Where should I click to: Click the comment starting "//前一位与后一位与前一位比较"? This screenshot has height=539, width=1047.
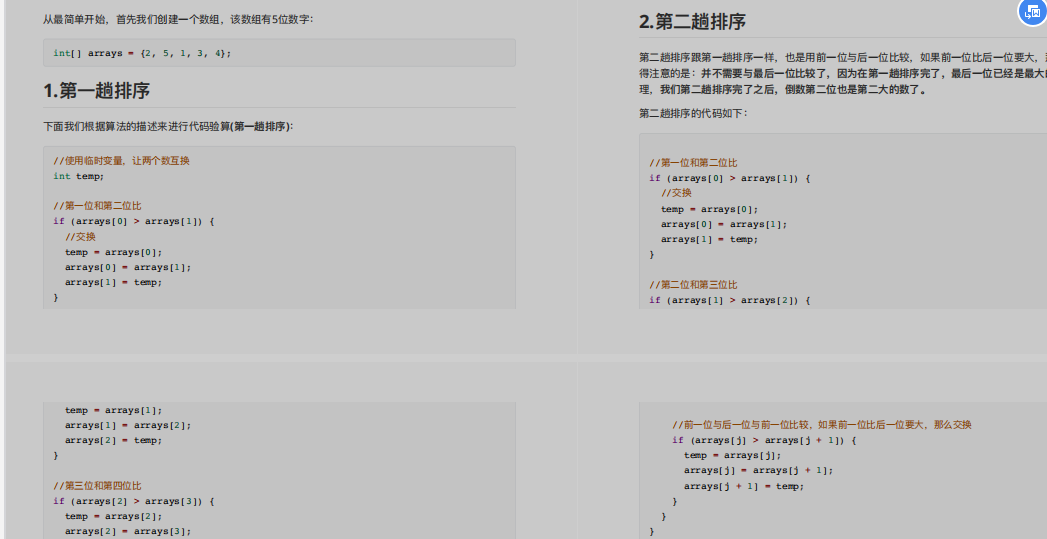click(x=822, y=425)
